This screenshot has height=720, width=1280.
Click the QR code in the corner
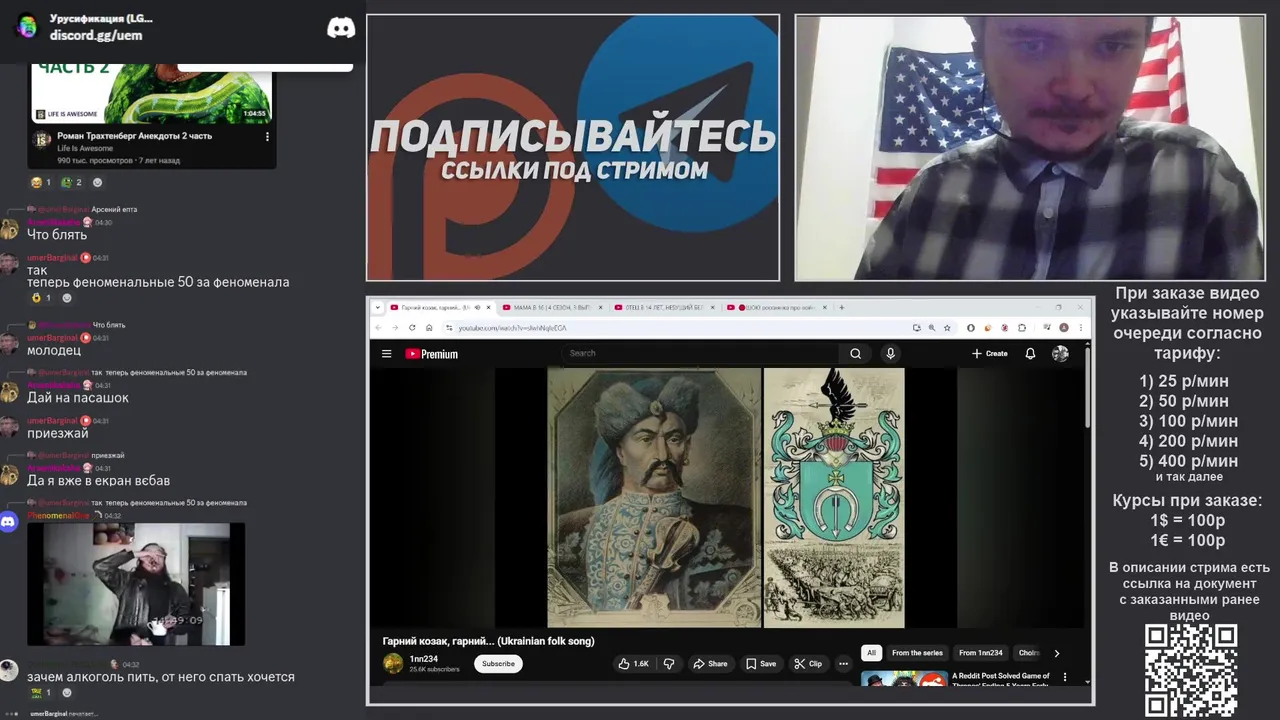(x=1190, y=670)
